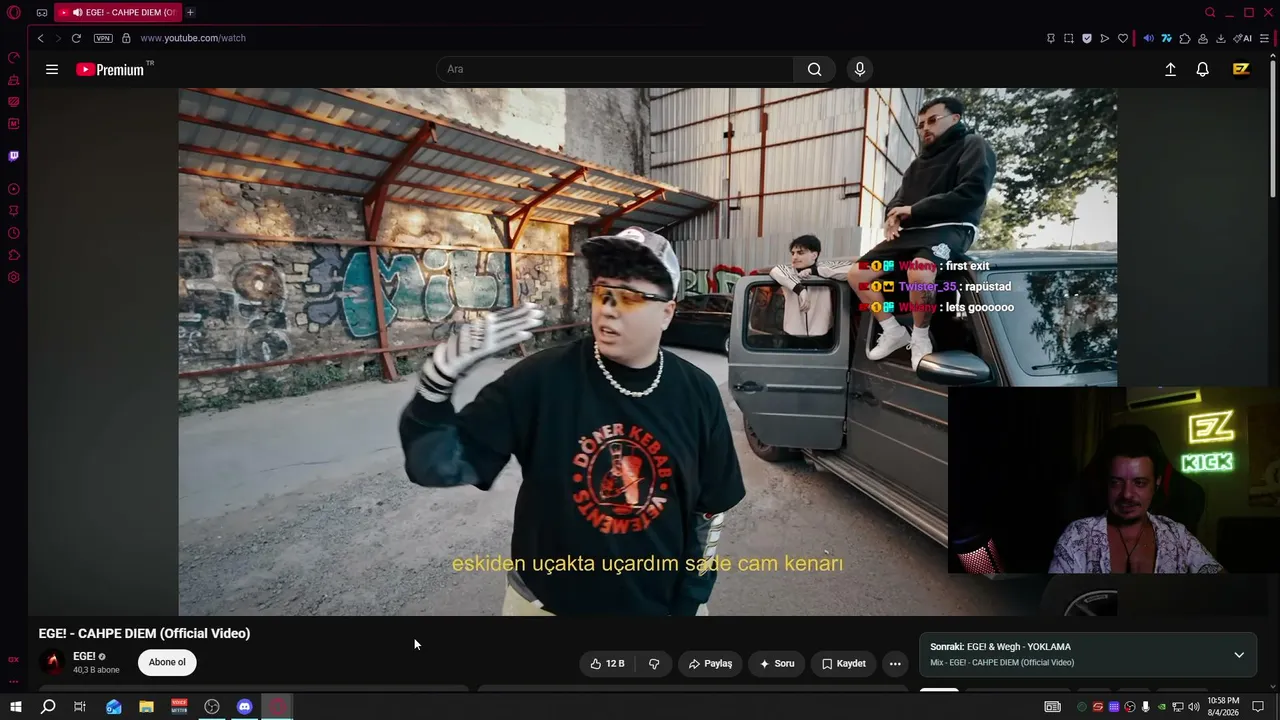The height and width of the screenshot is (720, 1280).
Task: Open the taskbar clock showing 10:58 PM
Action: [x=1223, y=707]
